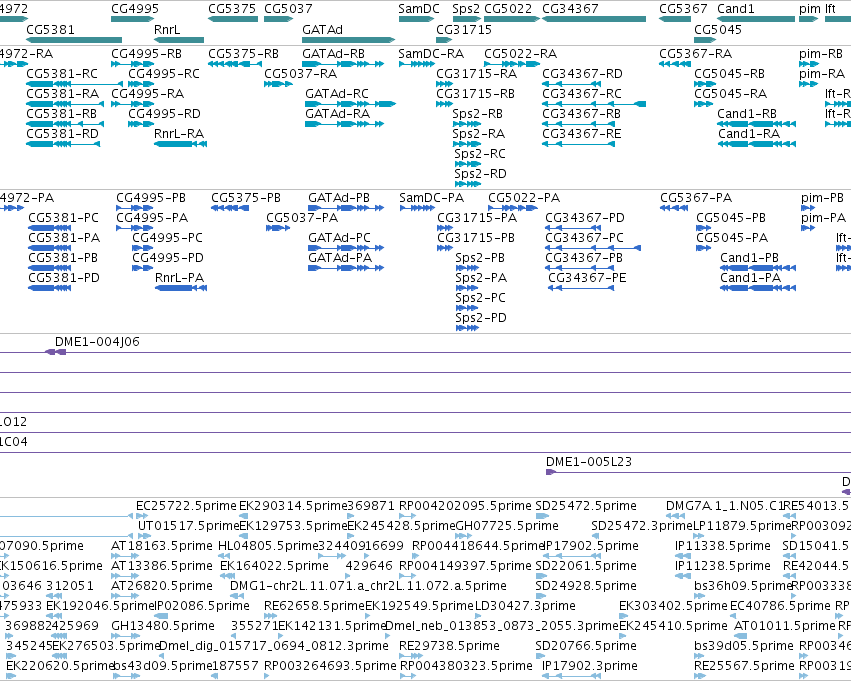Click the GATAd-RC transcript label
This screenshot has height=681, width=851.
pyautogui.click(x=337, y=94)
